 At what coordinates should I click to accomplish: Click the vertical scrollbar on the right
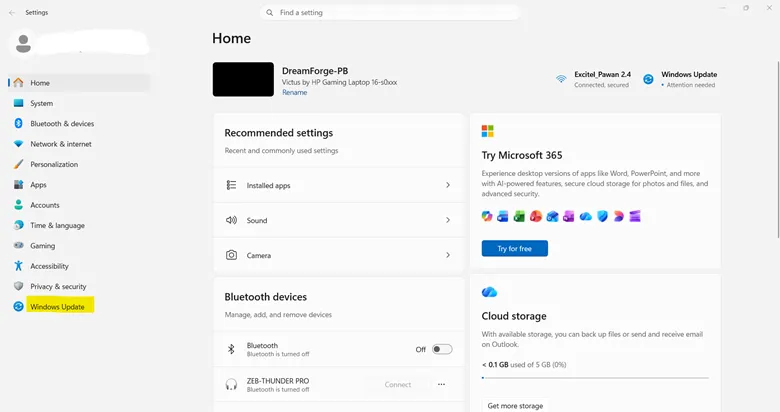coord(777,149)
